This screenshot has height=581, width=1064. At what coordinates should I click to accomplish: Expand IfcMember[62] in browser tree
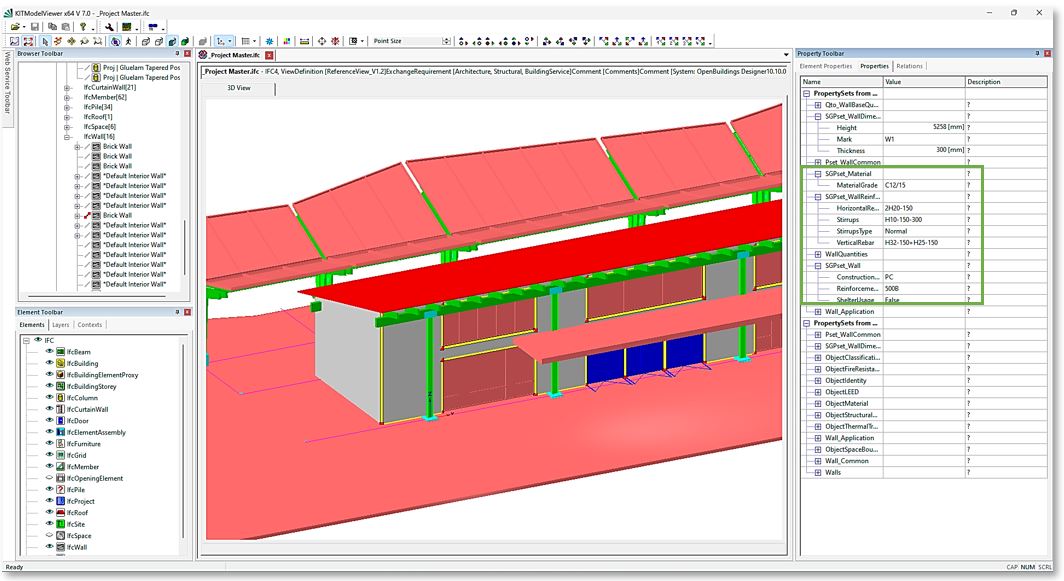(x=67, y=97)
